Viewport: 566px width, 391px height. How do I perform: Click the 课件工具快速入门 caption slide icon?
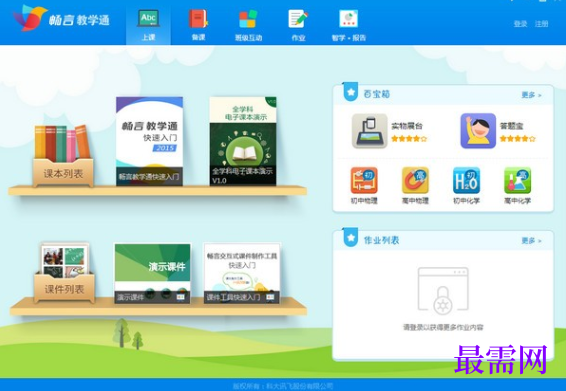point(270,297)
